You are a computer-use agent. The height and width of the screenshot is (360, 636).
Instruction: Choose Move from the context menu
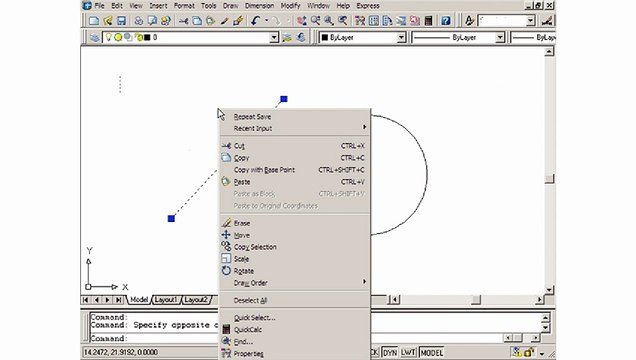coord(294,235)
